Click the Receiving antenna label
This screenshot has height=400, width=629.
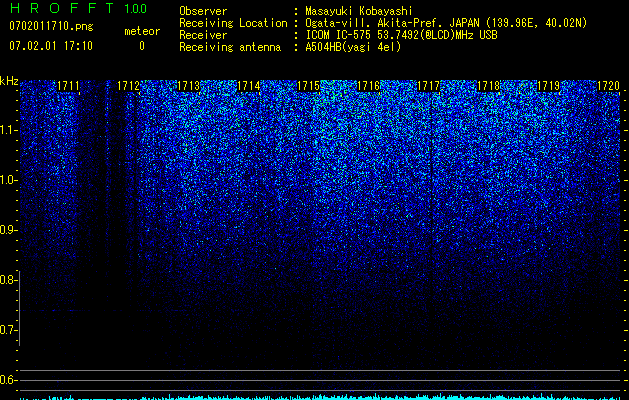[230, 47]
